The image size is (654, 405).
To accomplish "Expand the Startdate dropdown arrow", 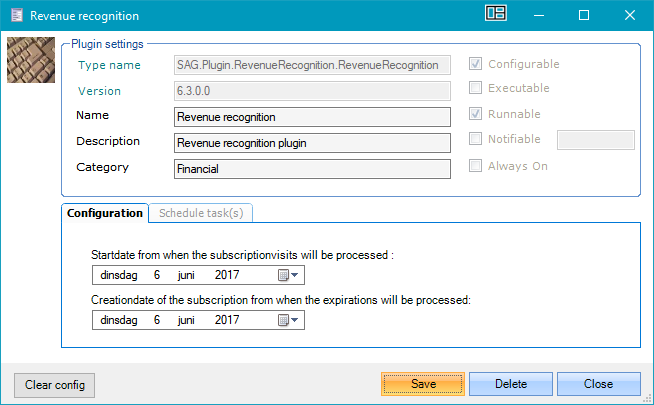I will pyautogui.click(x=295, y=275).
